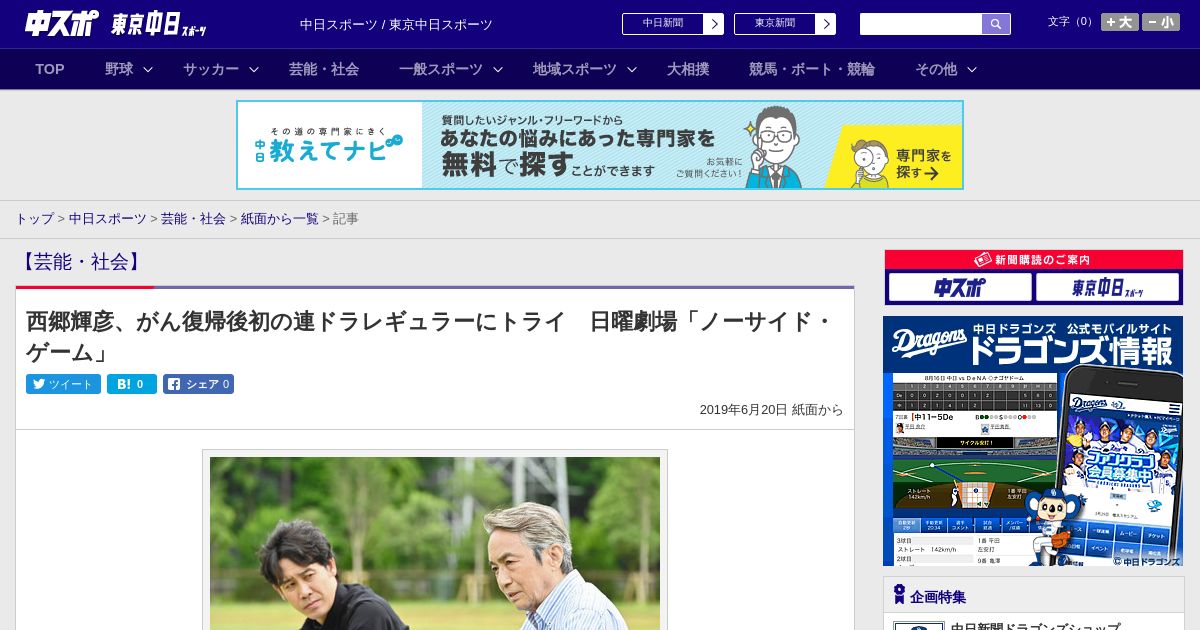Open その他 menu item
This screenshot has height=630, width=1200.
coord(936,69)
